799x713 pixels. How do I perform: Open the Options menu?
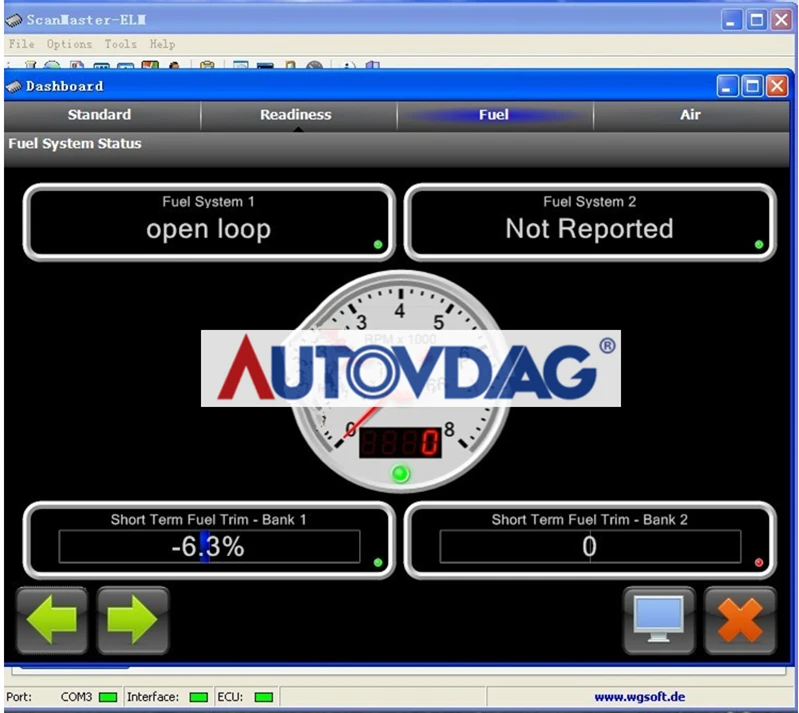tap(69, 44)
